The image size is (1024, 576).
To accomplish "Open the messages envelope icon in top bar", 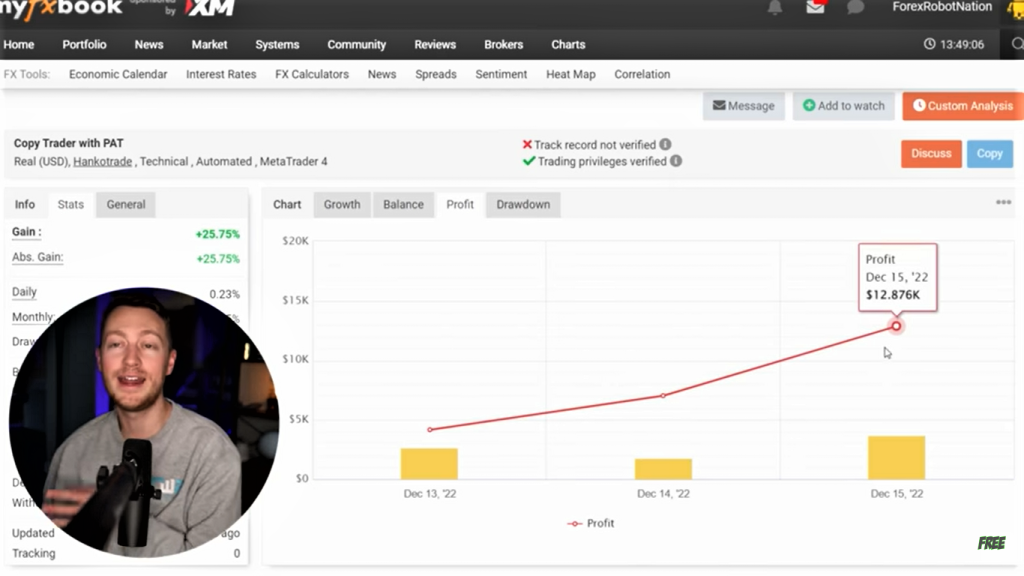I will pos(814,8).
